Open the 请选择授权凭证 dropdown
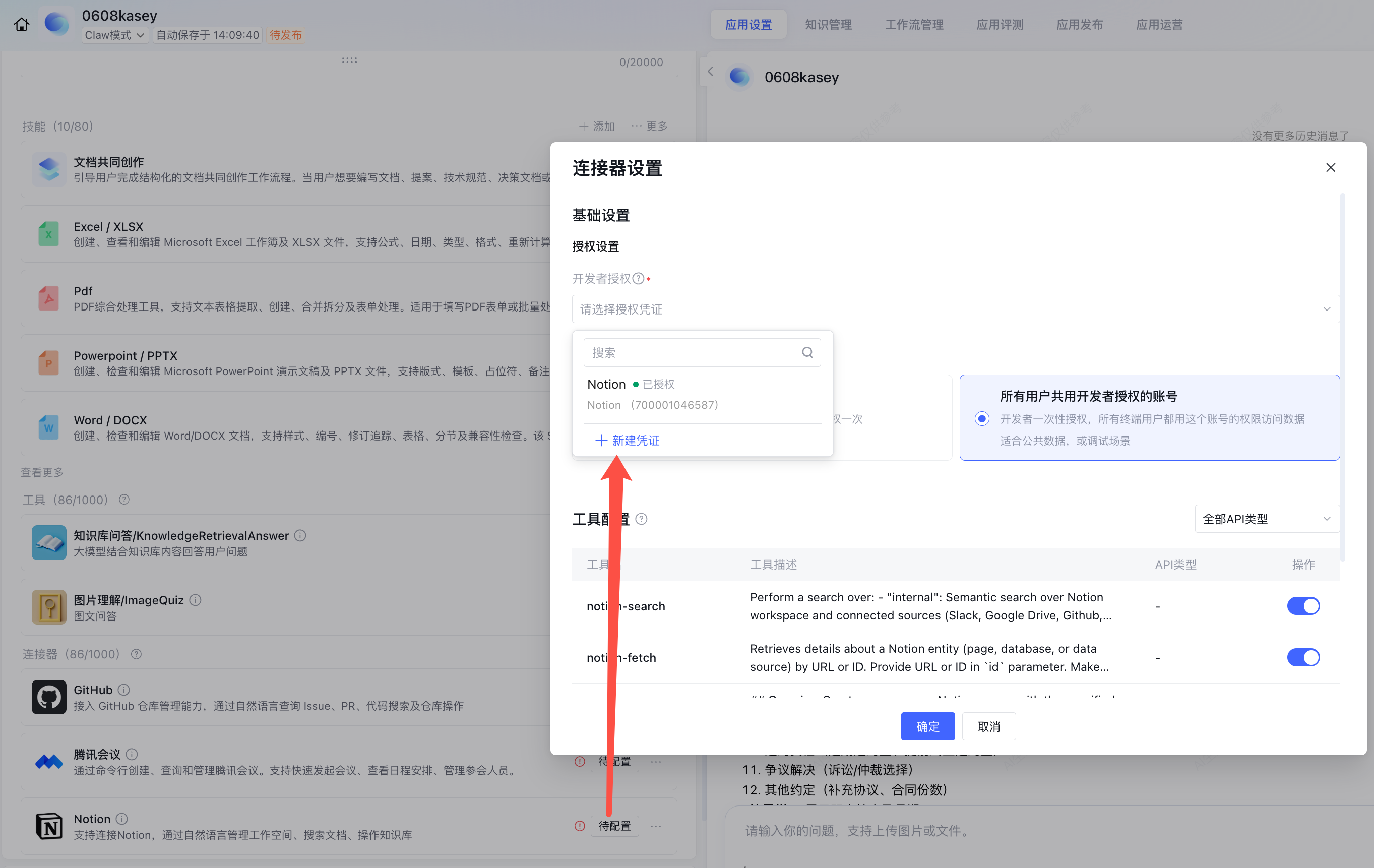The width and height of the screenshot is (1374, 868). point(956,309)
